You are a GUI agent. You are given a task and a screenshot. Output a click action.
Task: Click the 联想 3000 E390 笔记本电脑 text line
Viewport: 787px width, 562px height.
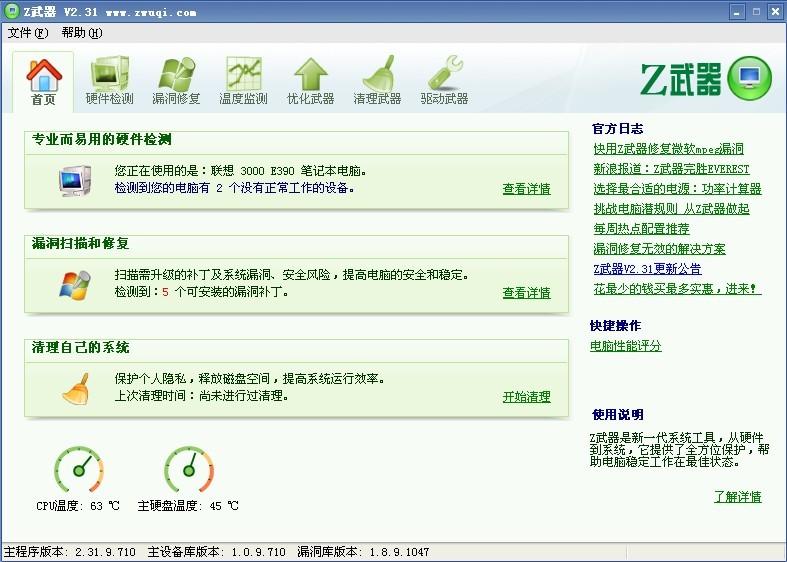(x=241, y=171)
